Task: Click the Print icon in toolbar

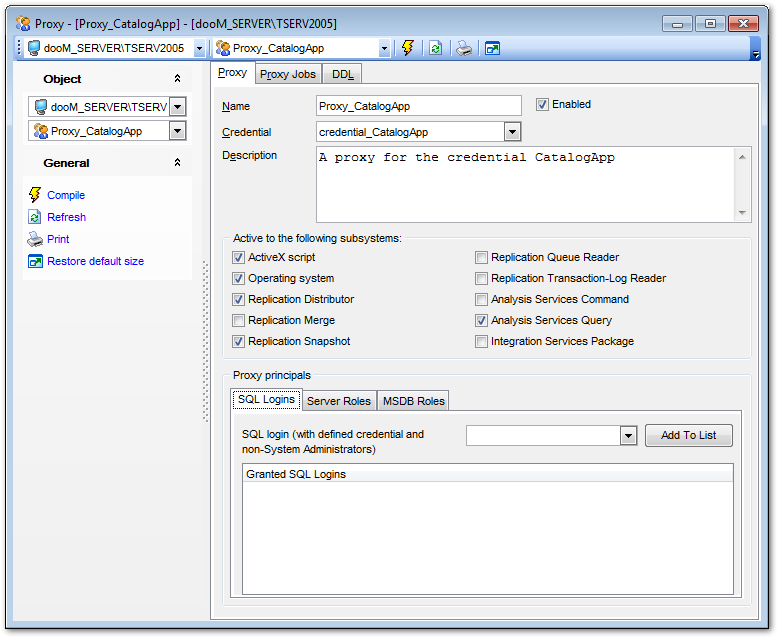Action: (x=464, y=48)
